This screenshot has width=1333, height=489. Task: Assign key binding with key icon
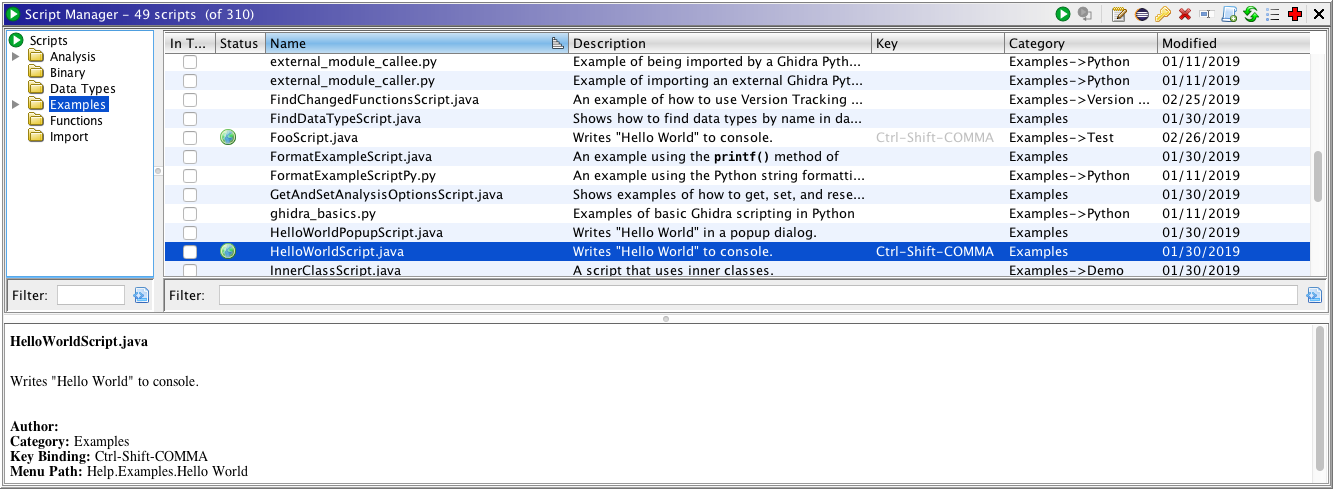(x=1162, y=14)
